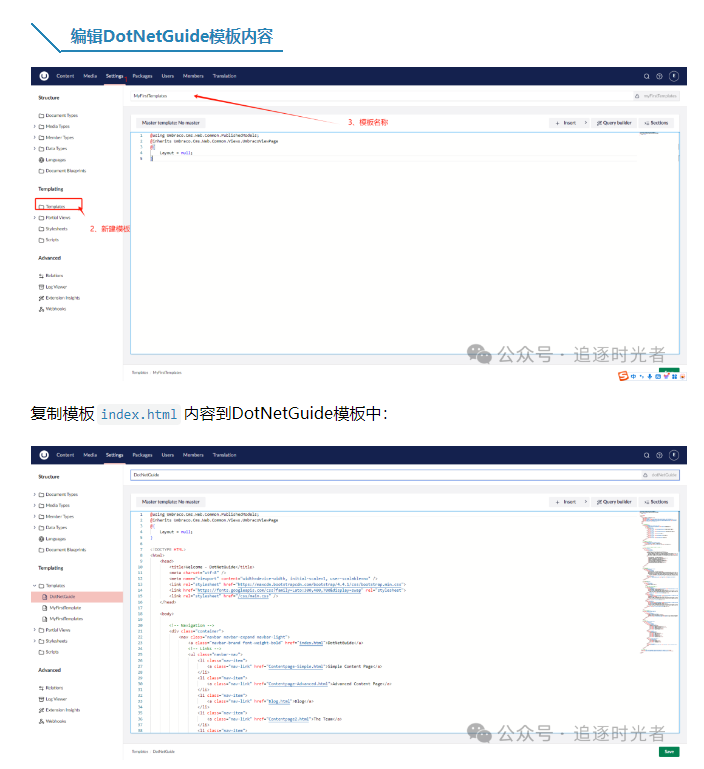Click the code minimap in the DotNetGuide editor
The height and width of the screenshot is (769, 704).
(659, 583)
